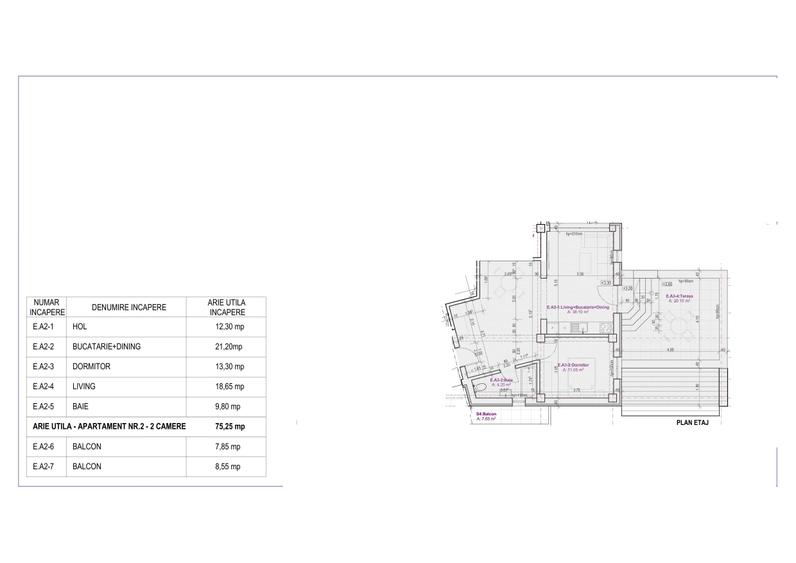Select the '8,55 mp' area value
796x563 pixels.
click(x=228, y=467)
